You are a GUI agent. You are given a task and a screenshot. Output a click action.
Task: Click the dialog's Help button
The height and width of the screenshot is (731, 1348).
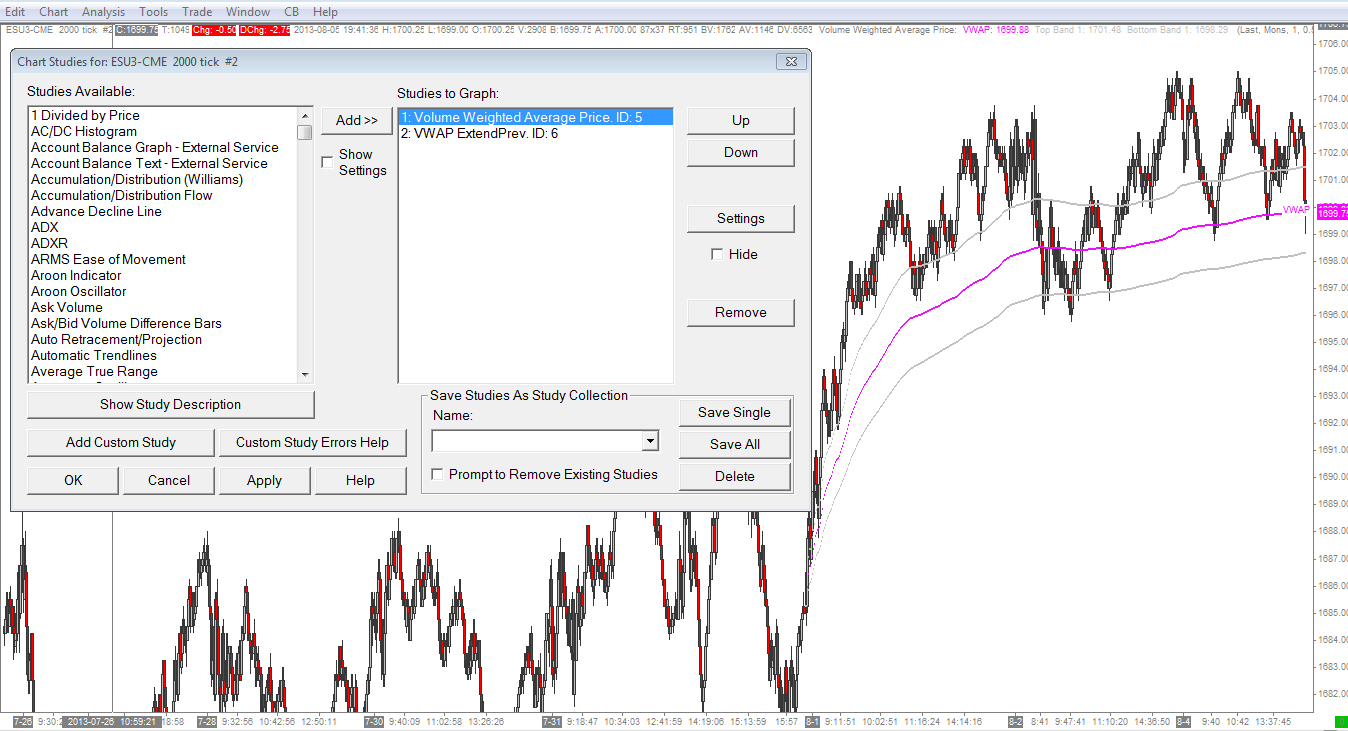(x=360, y=480)
